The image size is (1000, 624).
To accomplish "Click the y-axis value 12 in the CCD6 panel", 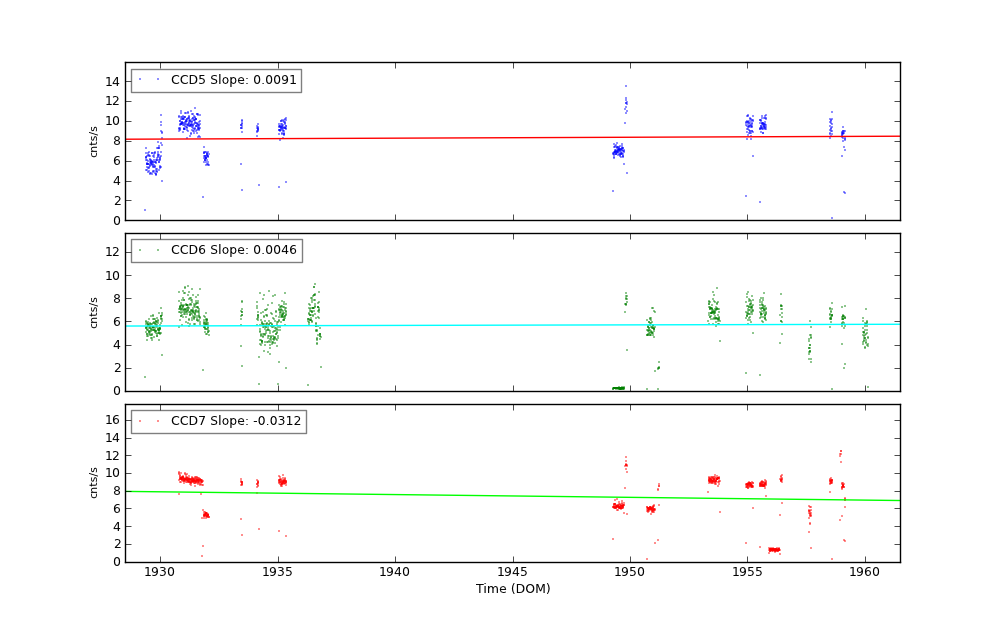I will click(x=113, y=252).
